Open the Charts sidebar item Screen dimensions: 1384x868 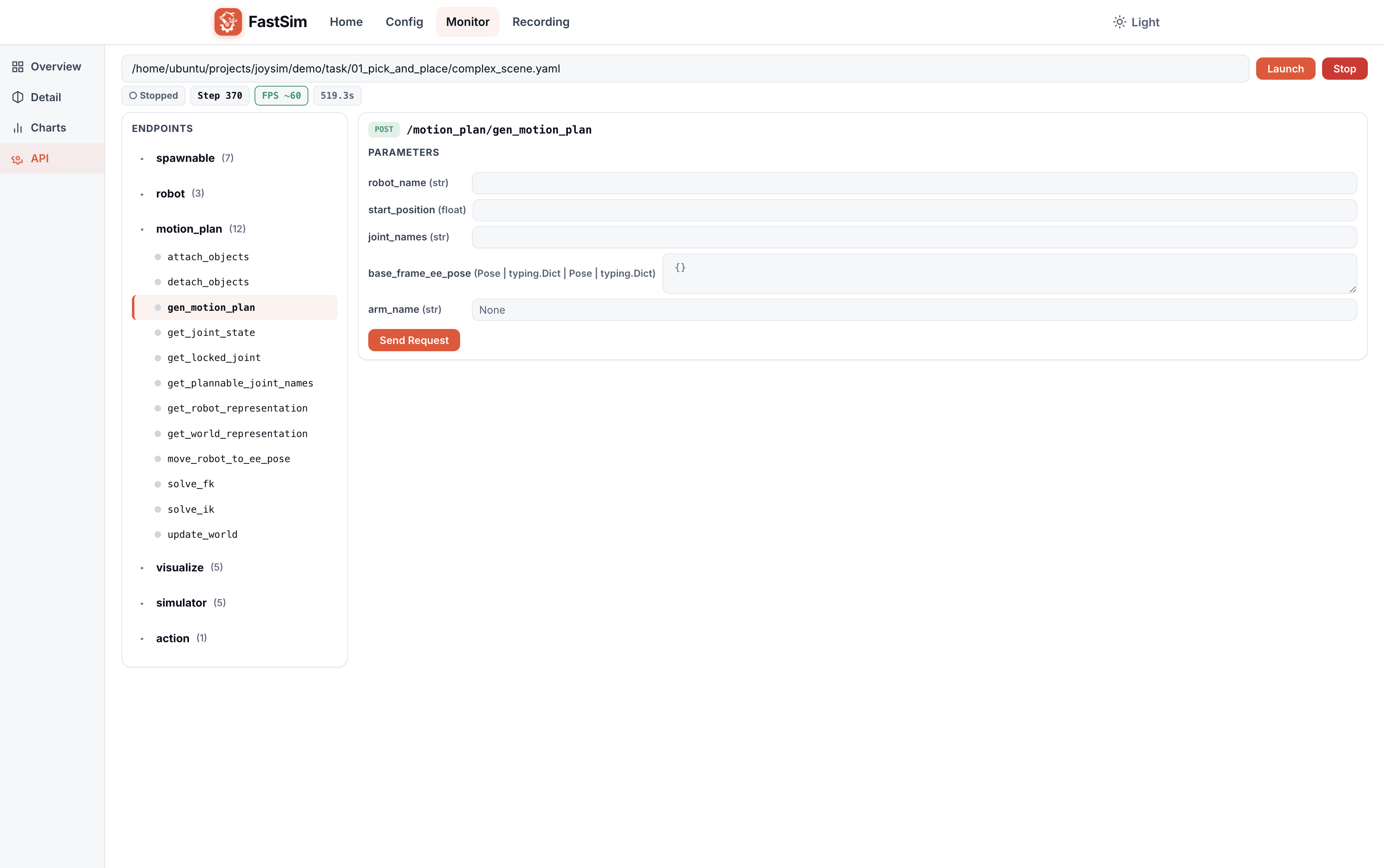point(52,127)
